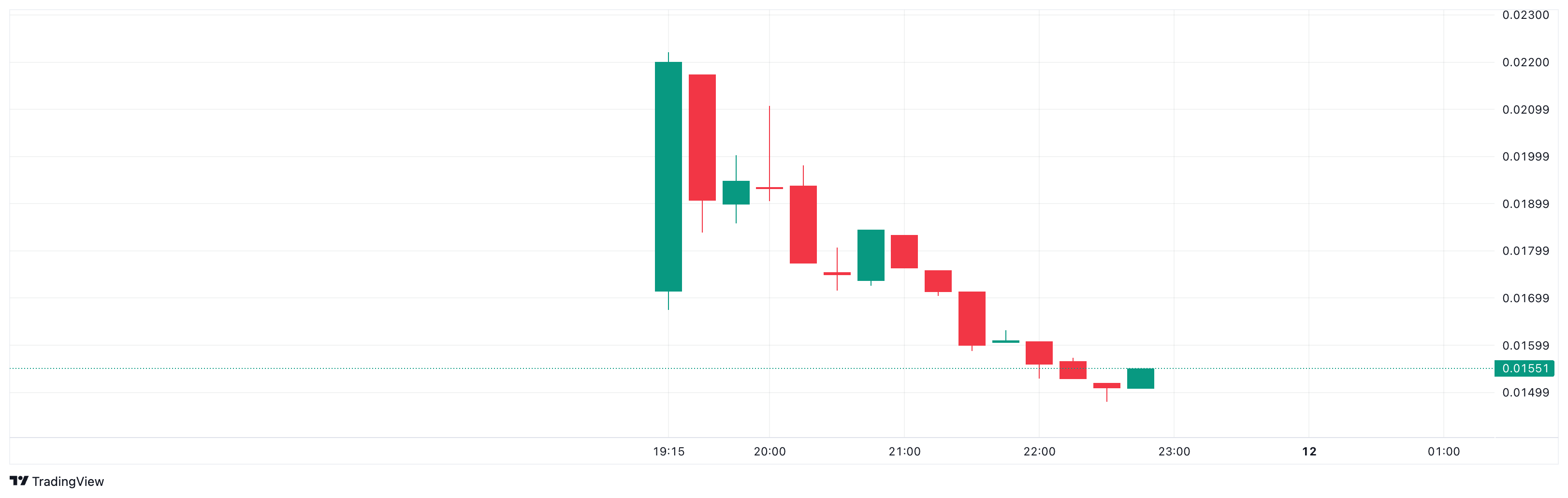
Task: Select the tall green candle at 19:15
Action: click(x=668, y=176)
